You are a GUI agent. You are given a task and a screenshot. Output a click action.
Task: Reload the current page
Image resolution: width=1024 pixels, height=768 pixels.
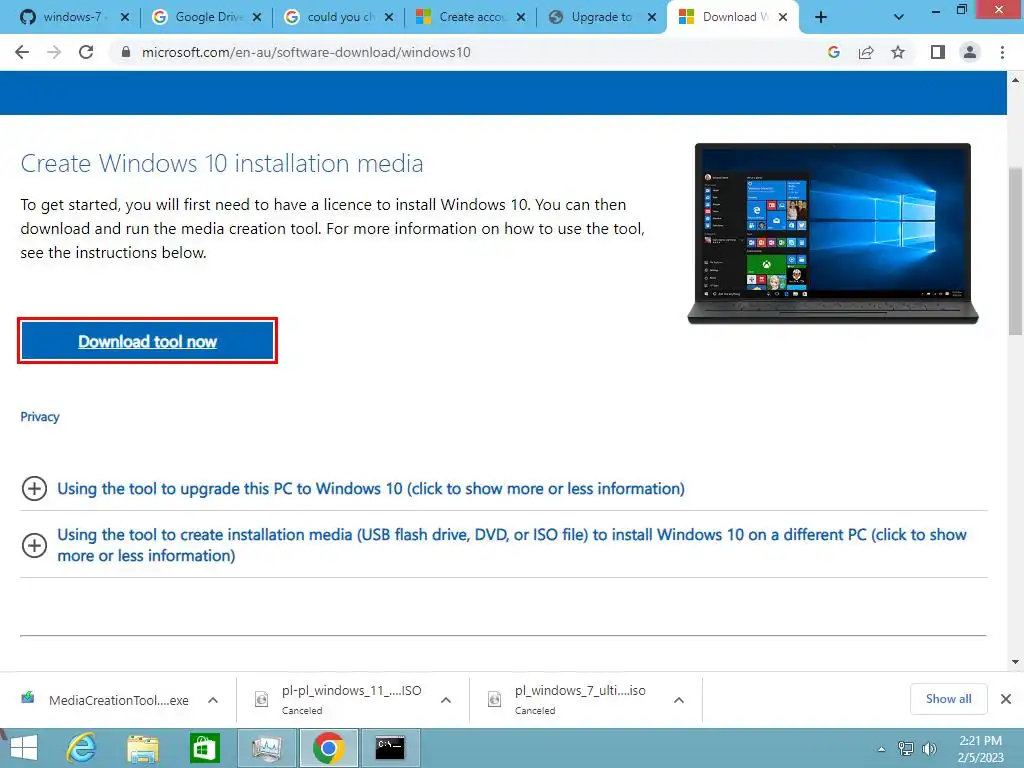pyautogui.click(x=86, y=52)
